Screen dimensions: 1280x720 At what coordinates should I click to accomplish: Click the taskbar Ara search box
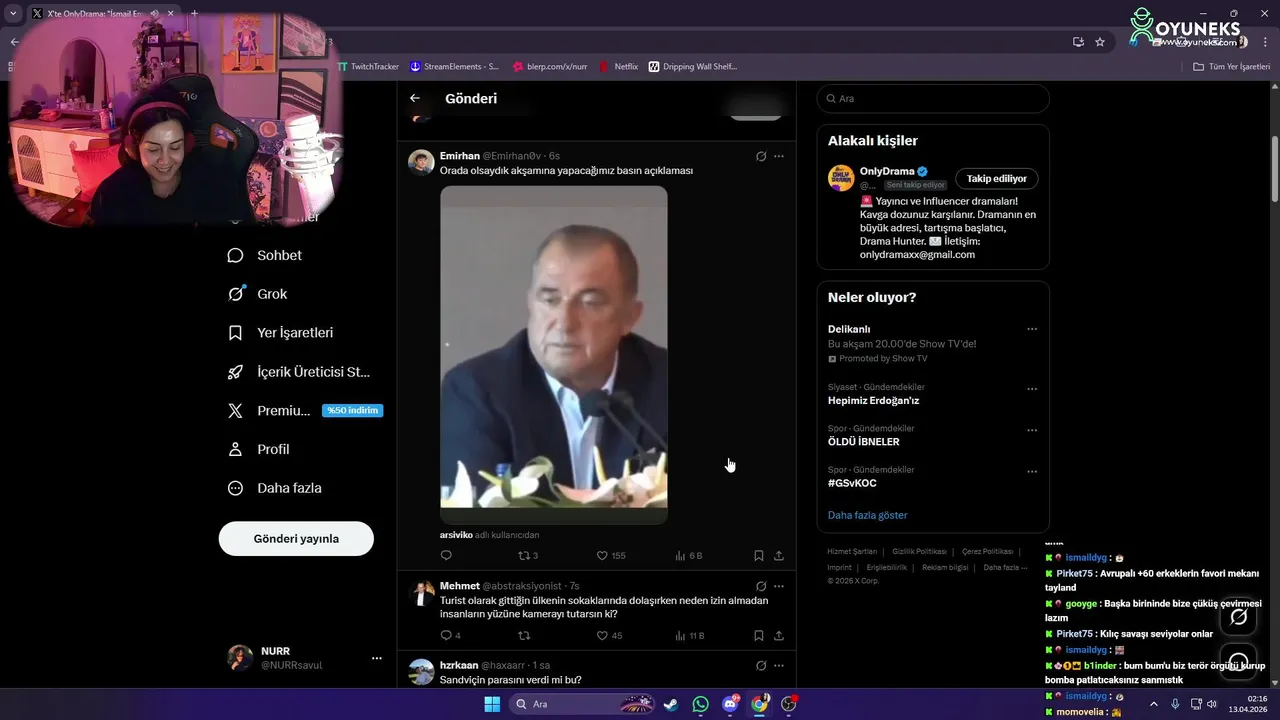coord(584,704)
